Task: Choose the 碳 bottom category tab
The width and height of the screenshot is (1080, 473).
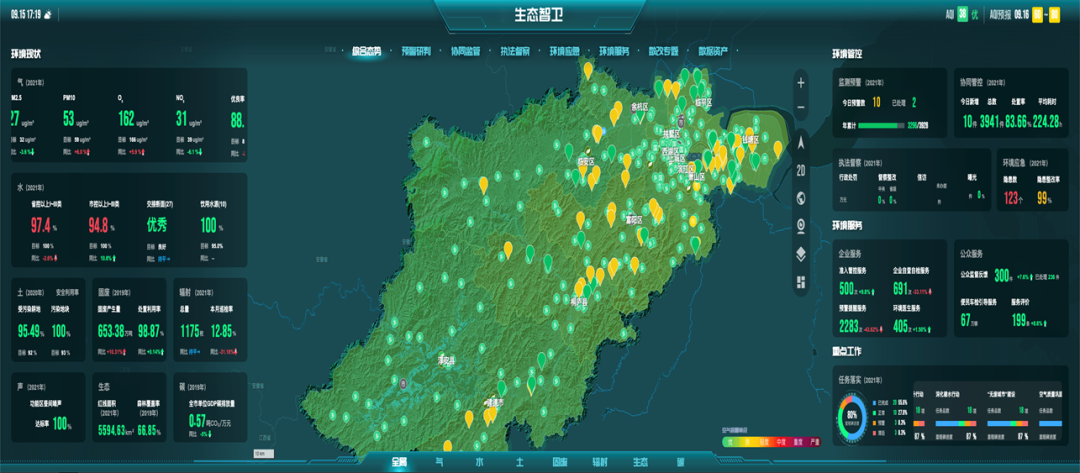Action: click(x=681, y=462)
